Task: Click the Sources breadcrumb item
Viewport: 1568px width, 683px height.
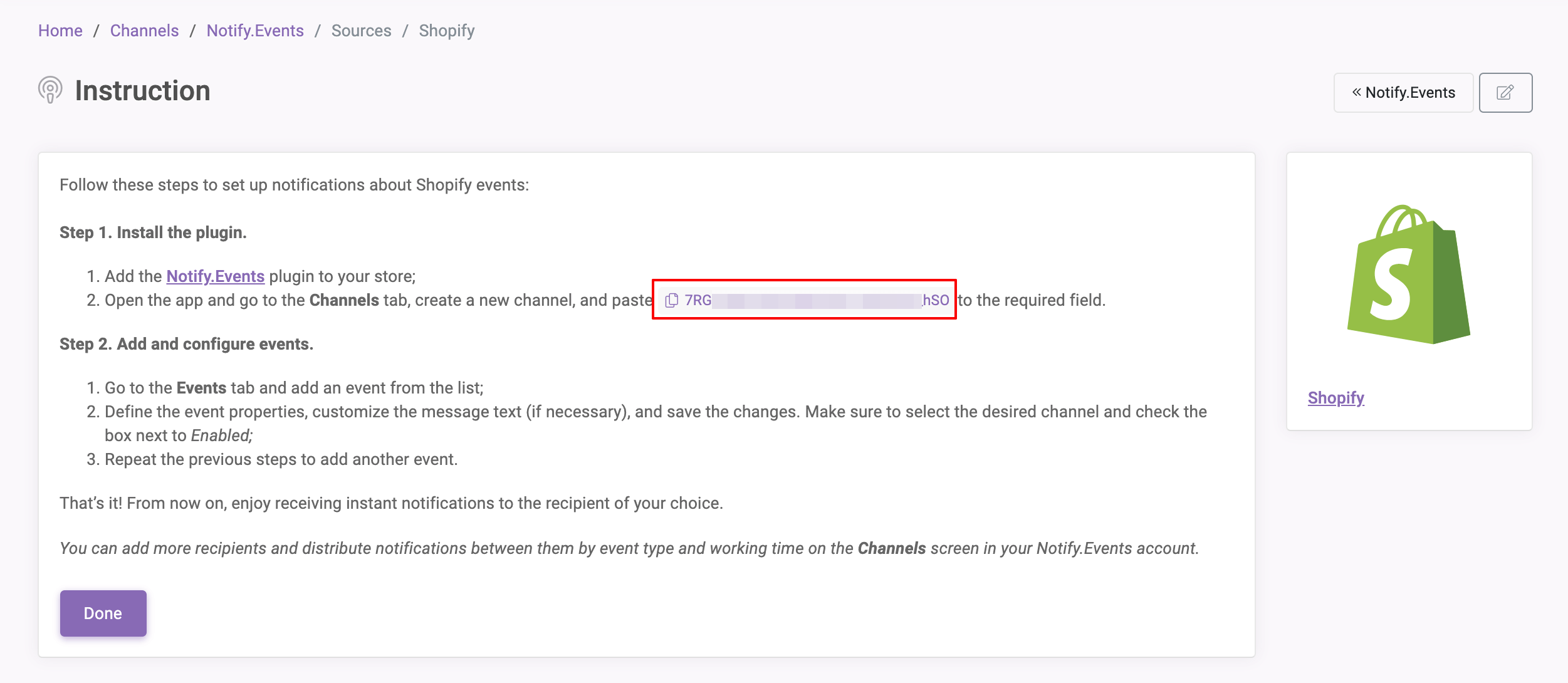Action: pos(361,31)
